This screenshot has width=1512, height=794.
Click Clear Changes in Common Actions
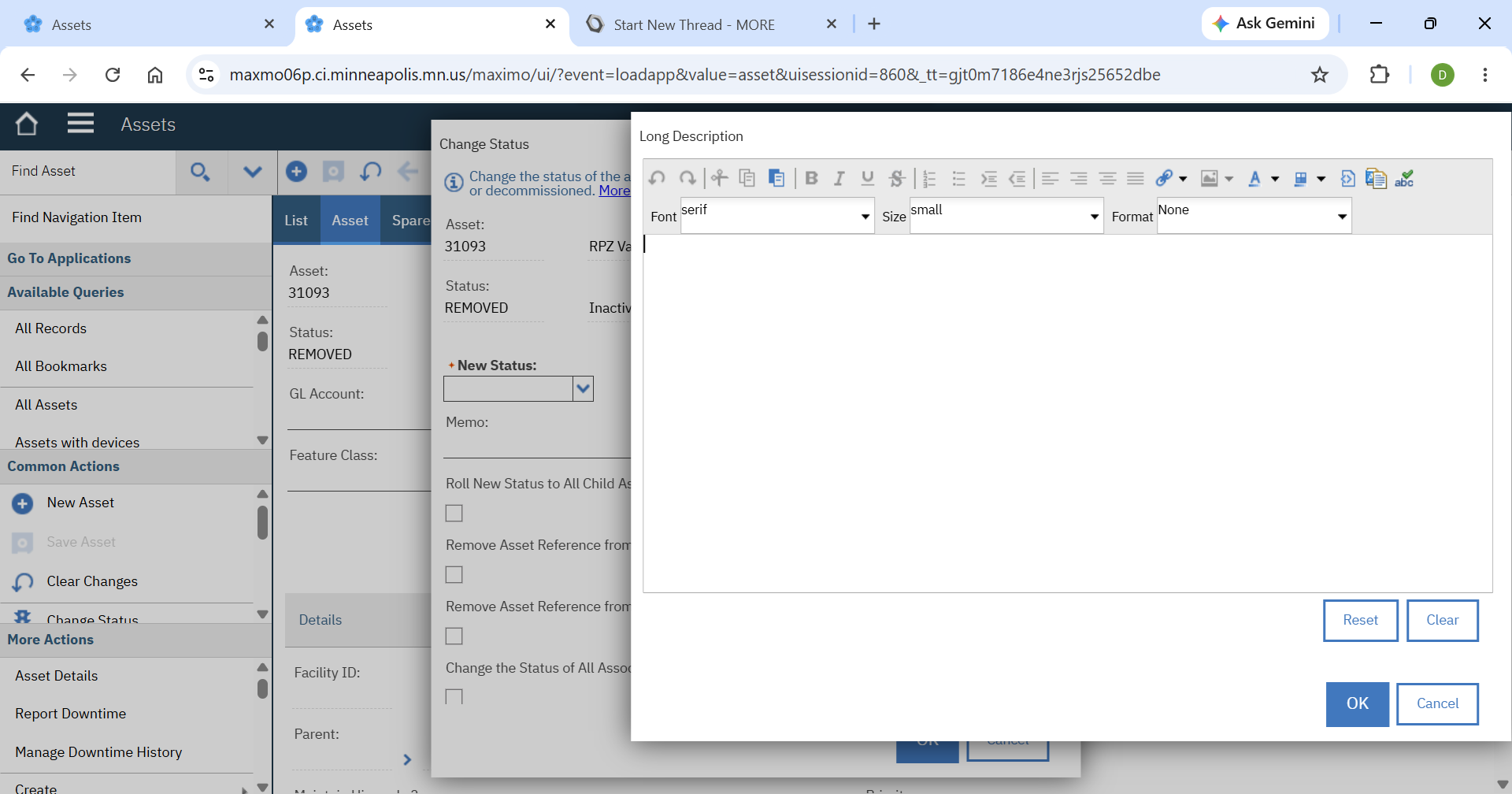pyautogui.click(x=92, y=581)
